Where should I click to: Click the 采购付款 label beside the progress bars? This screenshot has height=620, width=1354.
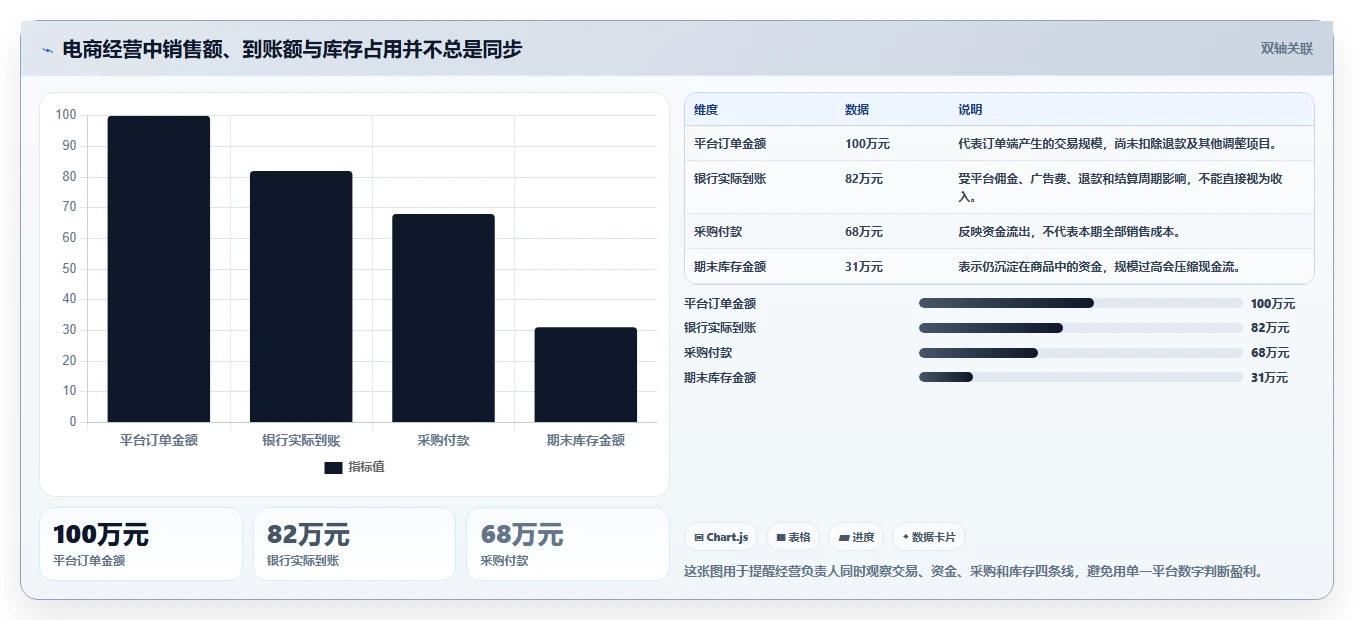click(x=708, y=353)
